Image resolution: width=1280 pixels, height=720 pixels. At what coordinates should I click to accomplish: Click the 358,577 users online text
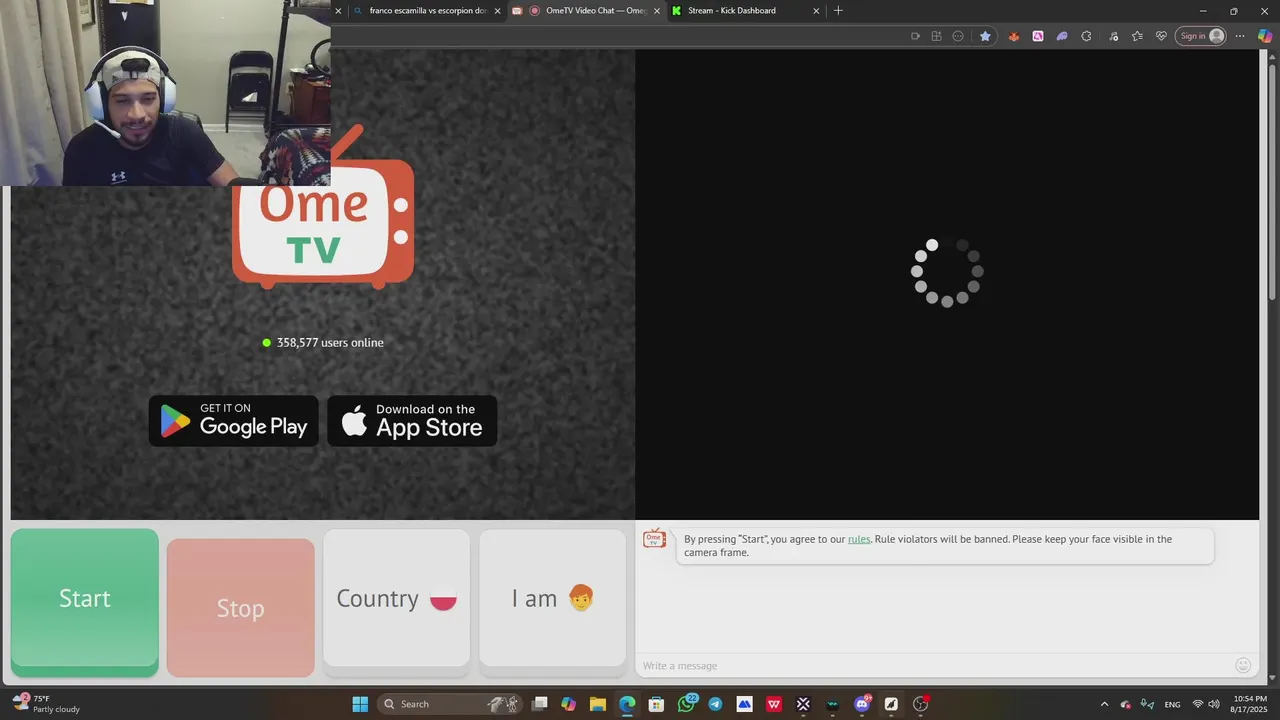point(330,342)
